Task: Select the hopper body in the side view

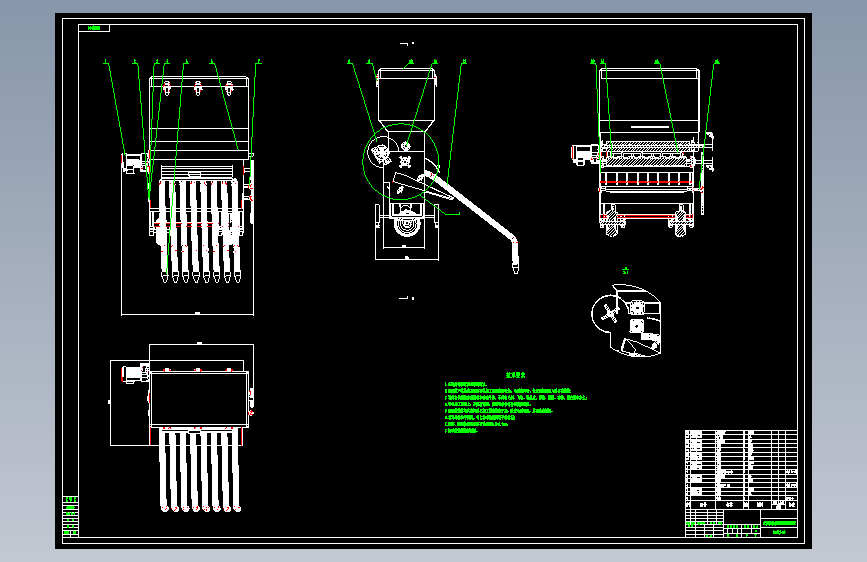Action: tap(406, 95)
